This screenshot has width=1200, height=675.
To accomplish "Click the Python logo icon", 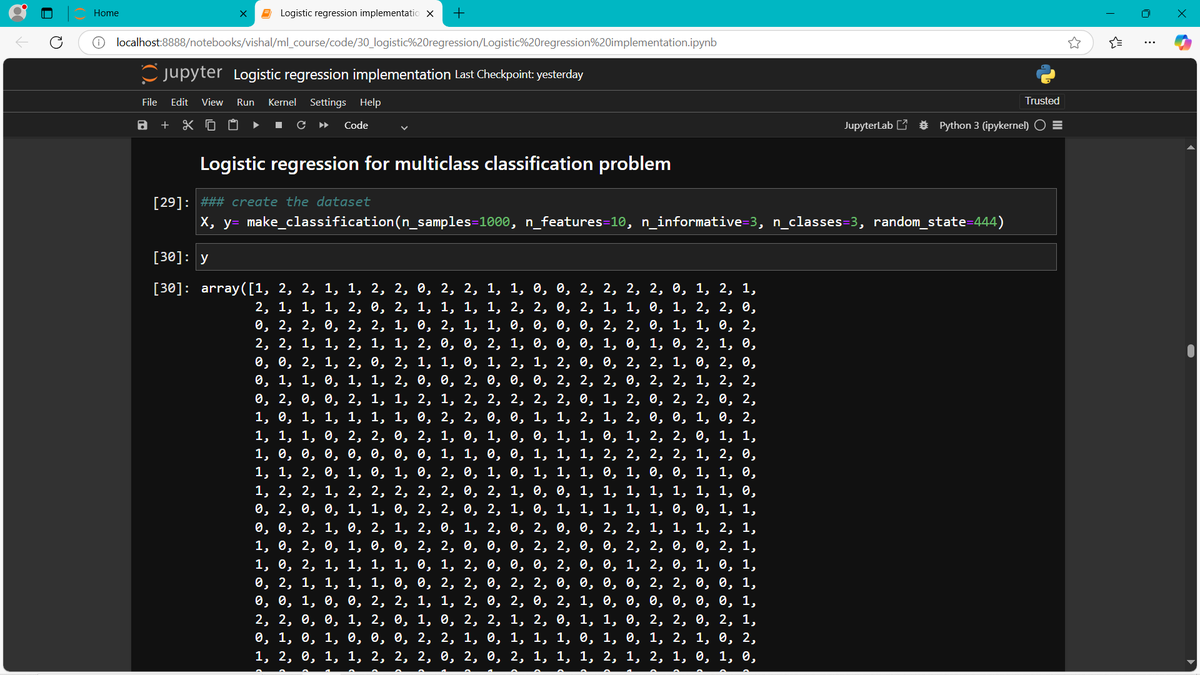I will coord(1046,75).
